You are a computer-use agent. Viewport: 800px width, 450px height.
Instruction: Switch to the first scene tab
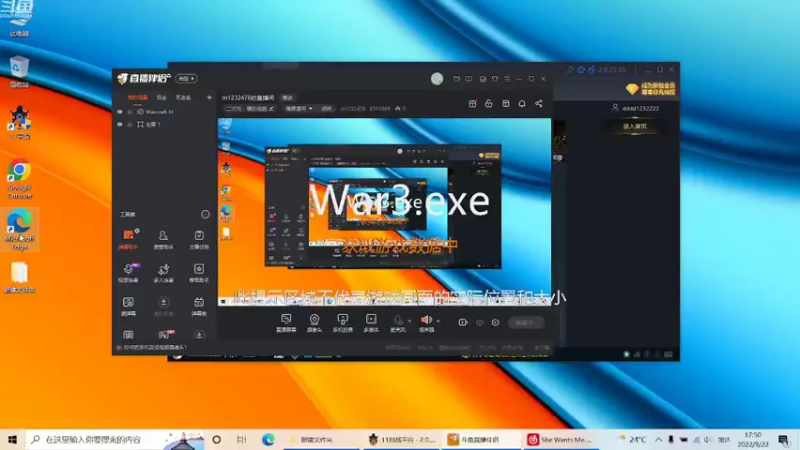coord(137,97)
